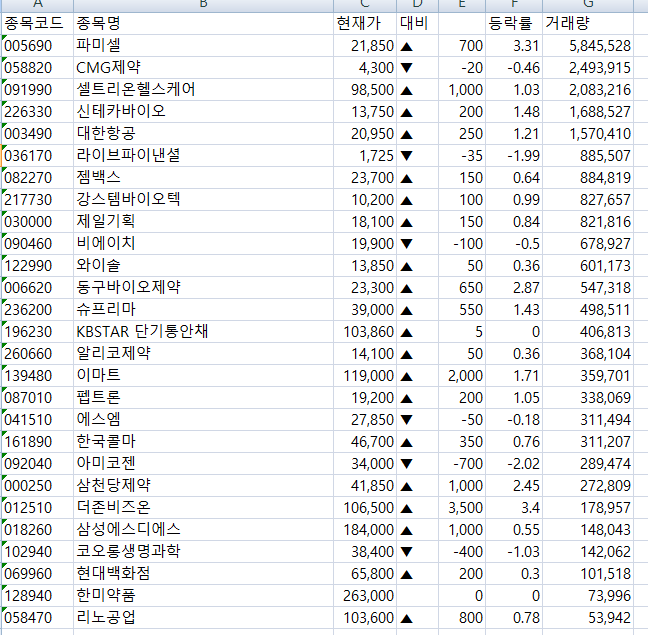Screen dimensions: 648x635
Task: Click the 더존비즈온 name cell
Action: coord(203,507)
